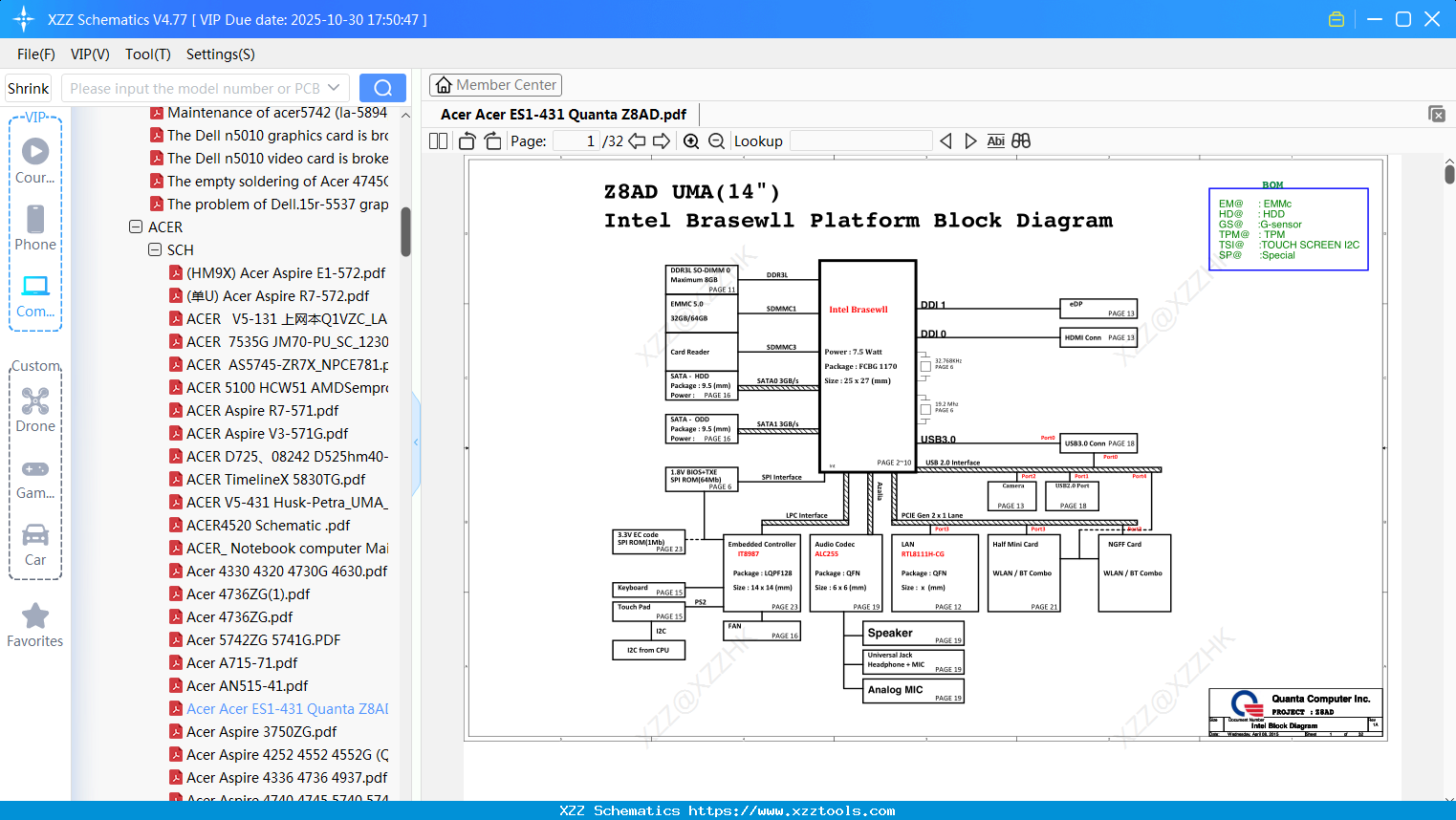Rotate page counterclockwise using toolbar icon
This screenshot has height=820, width=1456.
tap(467, 141)
